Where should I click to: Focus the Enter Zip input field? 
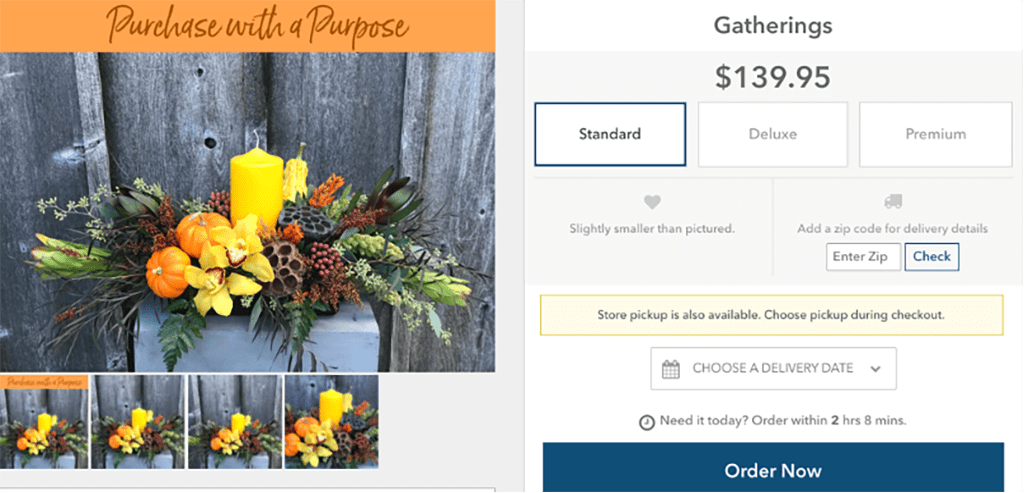pyautogui.click(x=863, y=257)
